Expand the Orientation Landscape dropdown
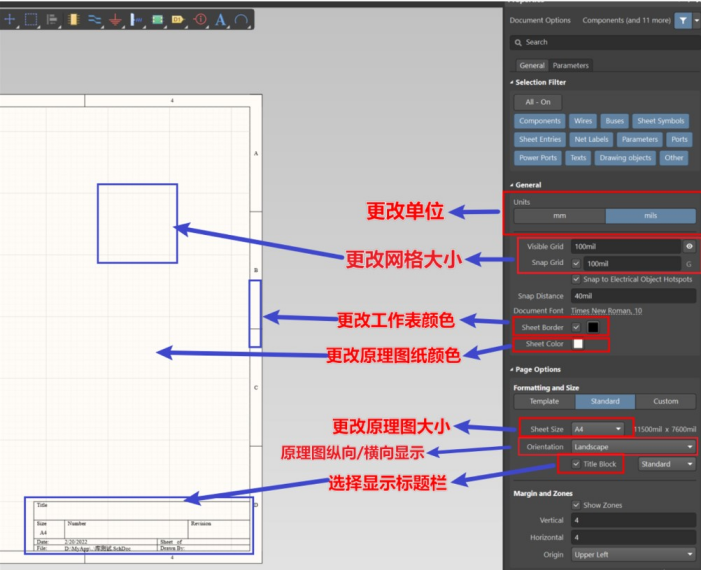This screenshot has height=570, width=701. (632, 446)
